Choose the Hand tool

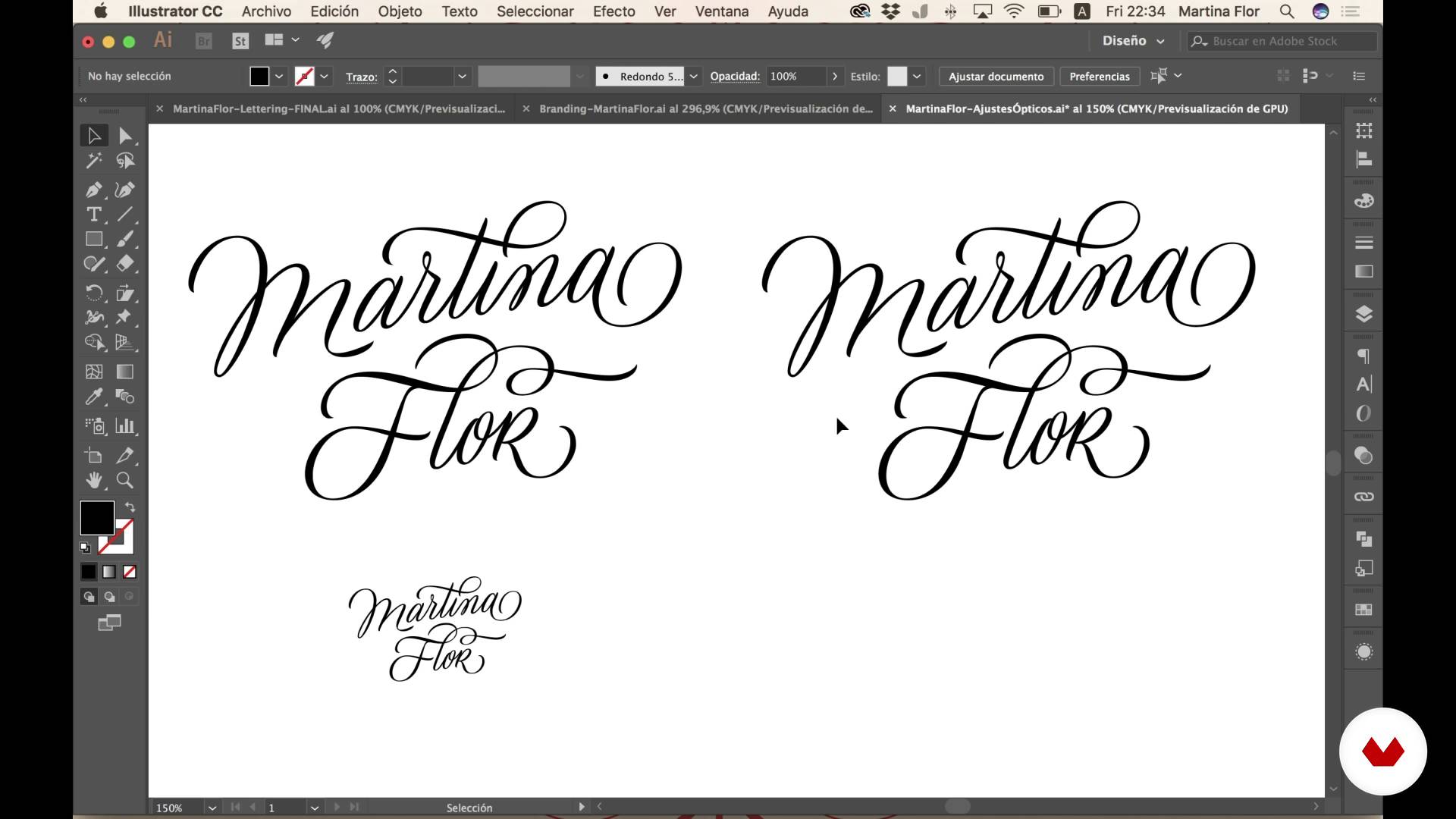(x=94, y=480)
